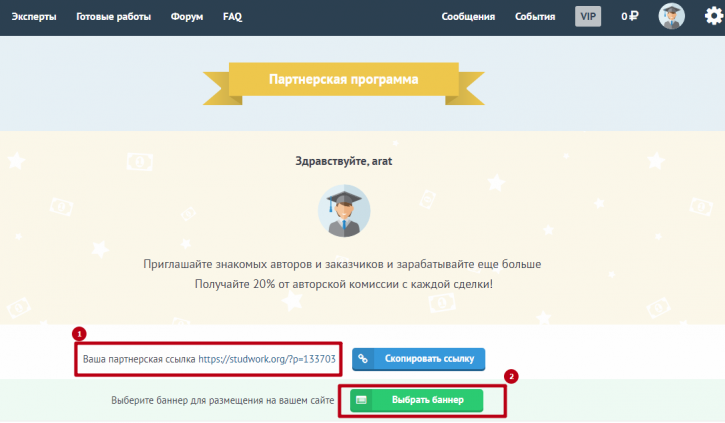Click the 'Выберите баннер для размещения' label

[222, 400]
